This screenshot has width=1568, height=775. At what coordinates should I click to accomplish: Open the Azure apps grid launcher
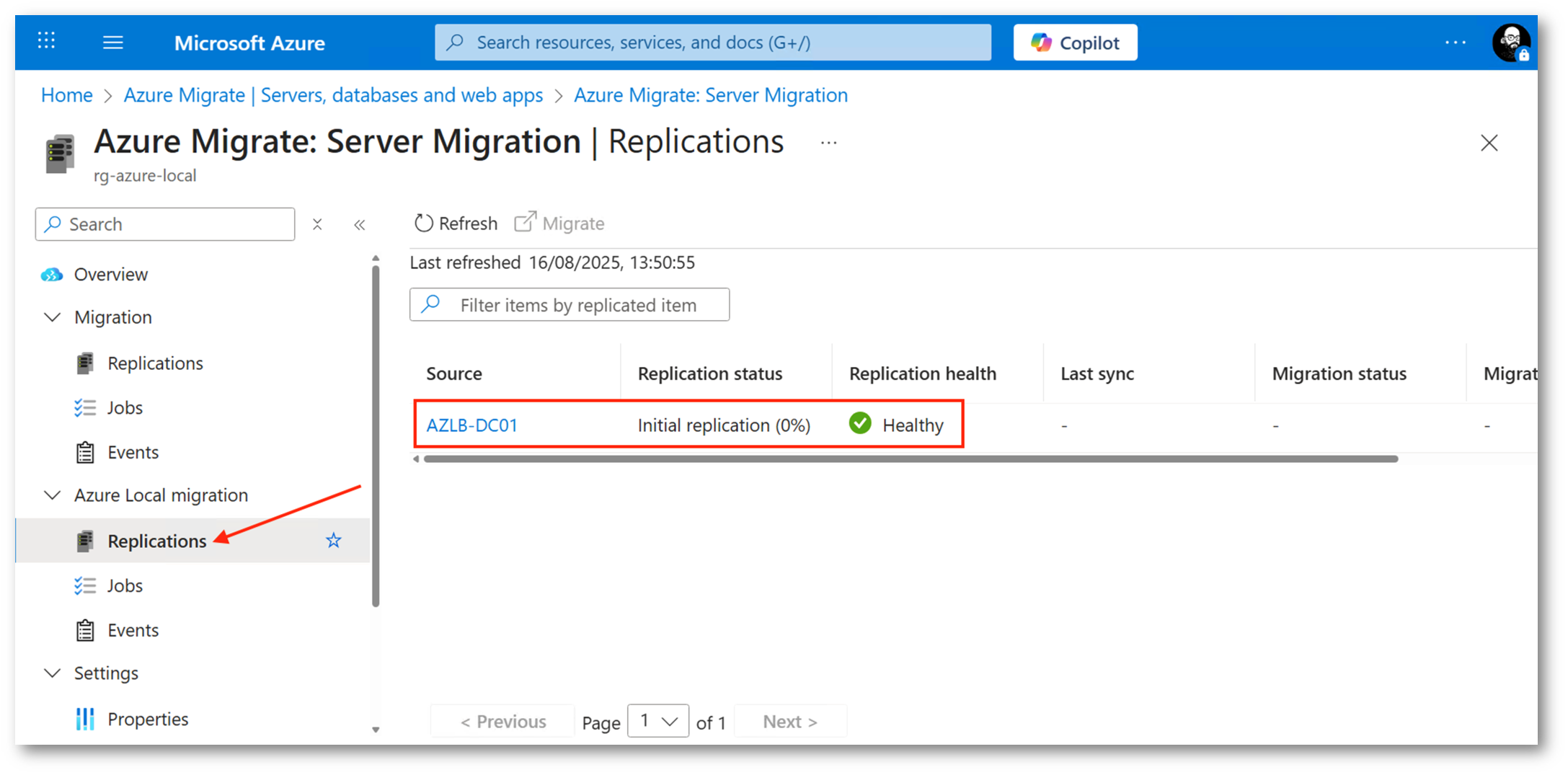[46, 41]
